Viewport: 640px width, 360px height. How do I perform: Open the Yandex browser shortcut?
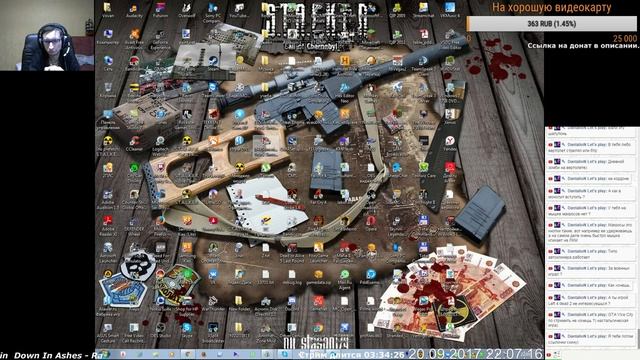(449, 144)
